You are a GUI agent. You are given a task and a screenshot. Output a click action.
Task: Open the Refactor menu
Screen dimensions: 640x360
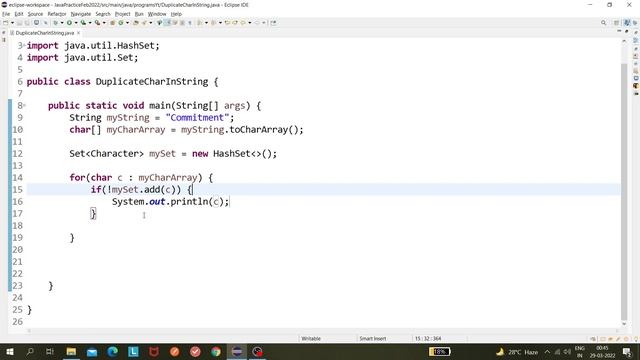coord(57,14)
